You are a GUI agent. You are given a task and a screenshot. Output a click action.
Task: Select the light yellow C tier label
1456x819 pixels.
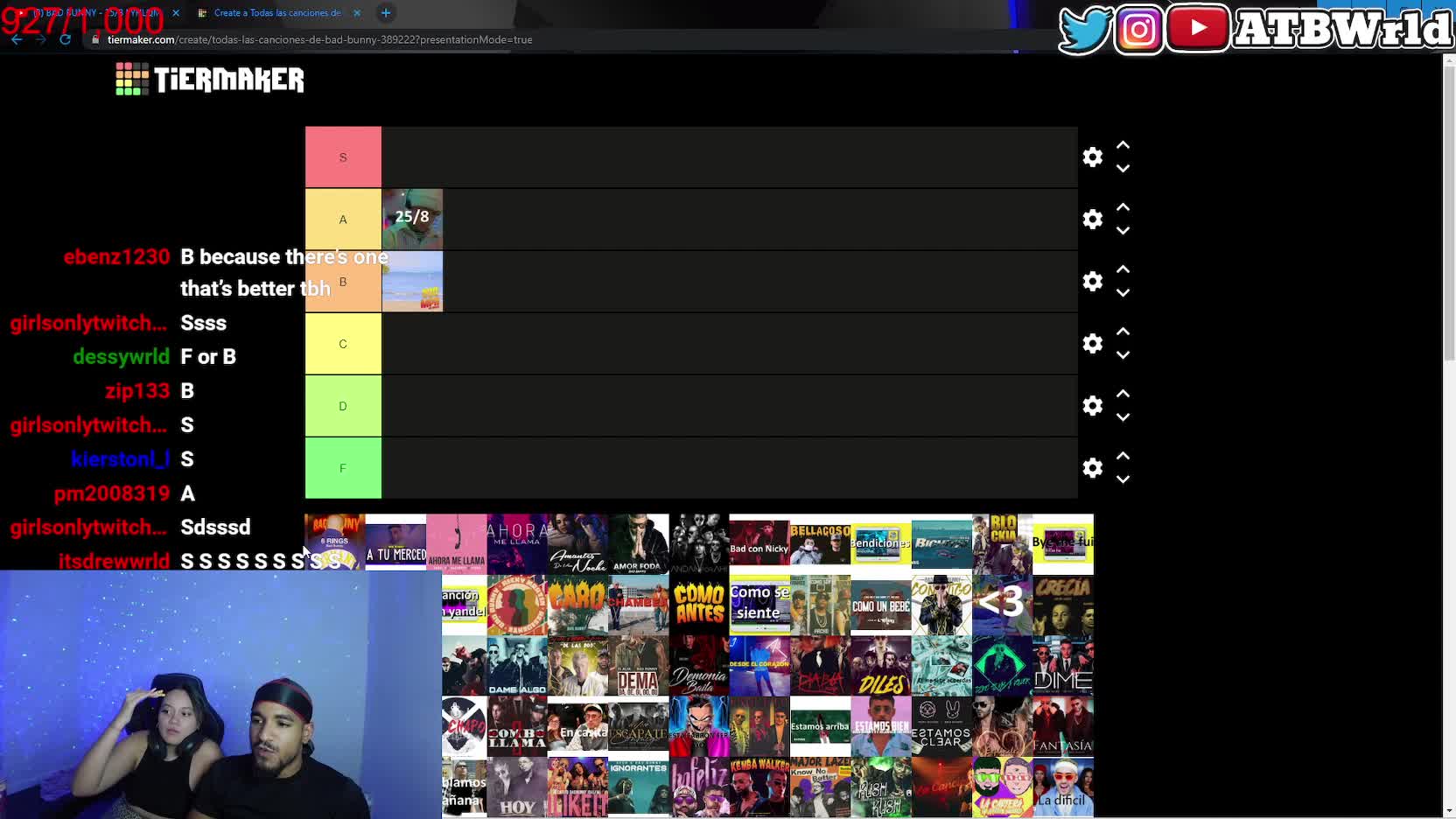click(x=343, y=344)
